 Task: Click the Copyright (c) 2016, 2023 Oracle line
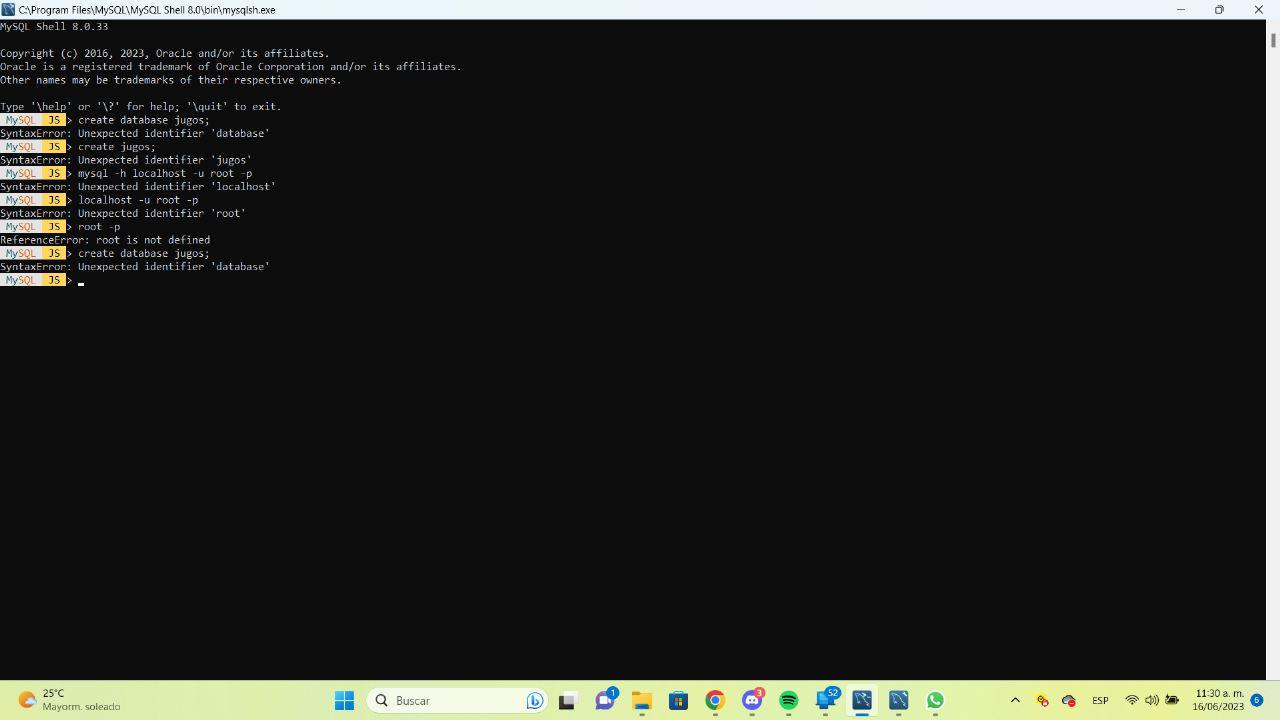click(x=165, y=54)
